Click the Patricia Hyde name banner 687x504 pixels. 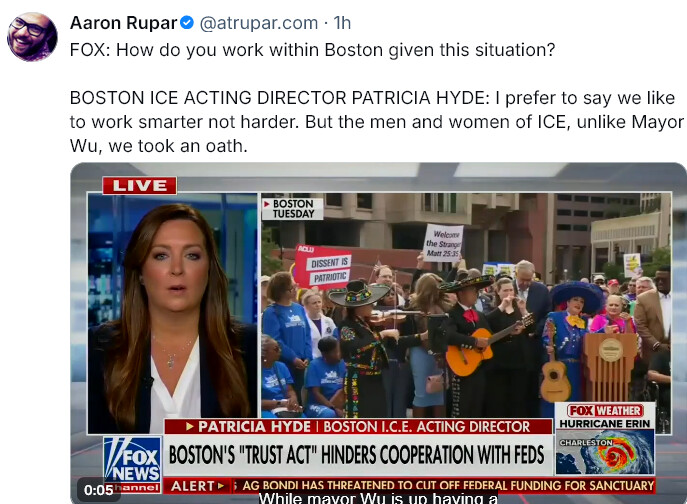click(x=358, y=426)
